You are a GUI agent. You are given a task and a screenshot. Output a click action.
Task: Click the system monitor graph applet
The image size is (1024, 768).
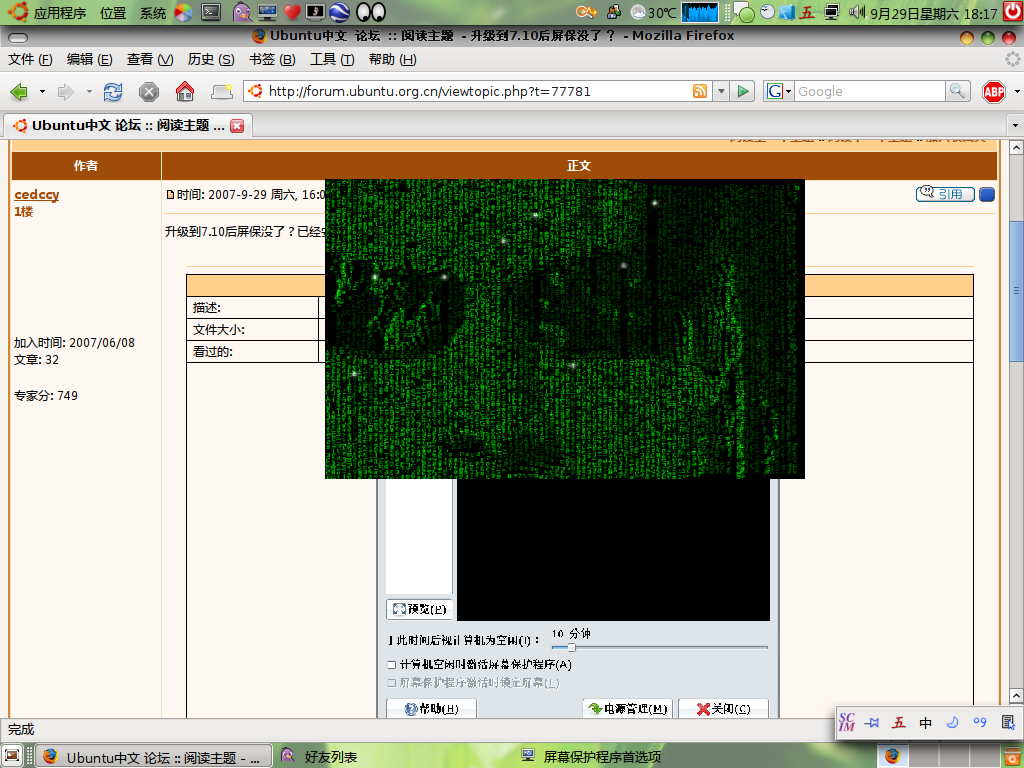point(699,12)
